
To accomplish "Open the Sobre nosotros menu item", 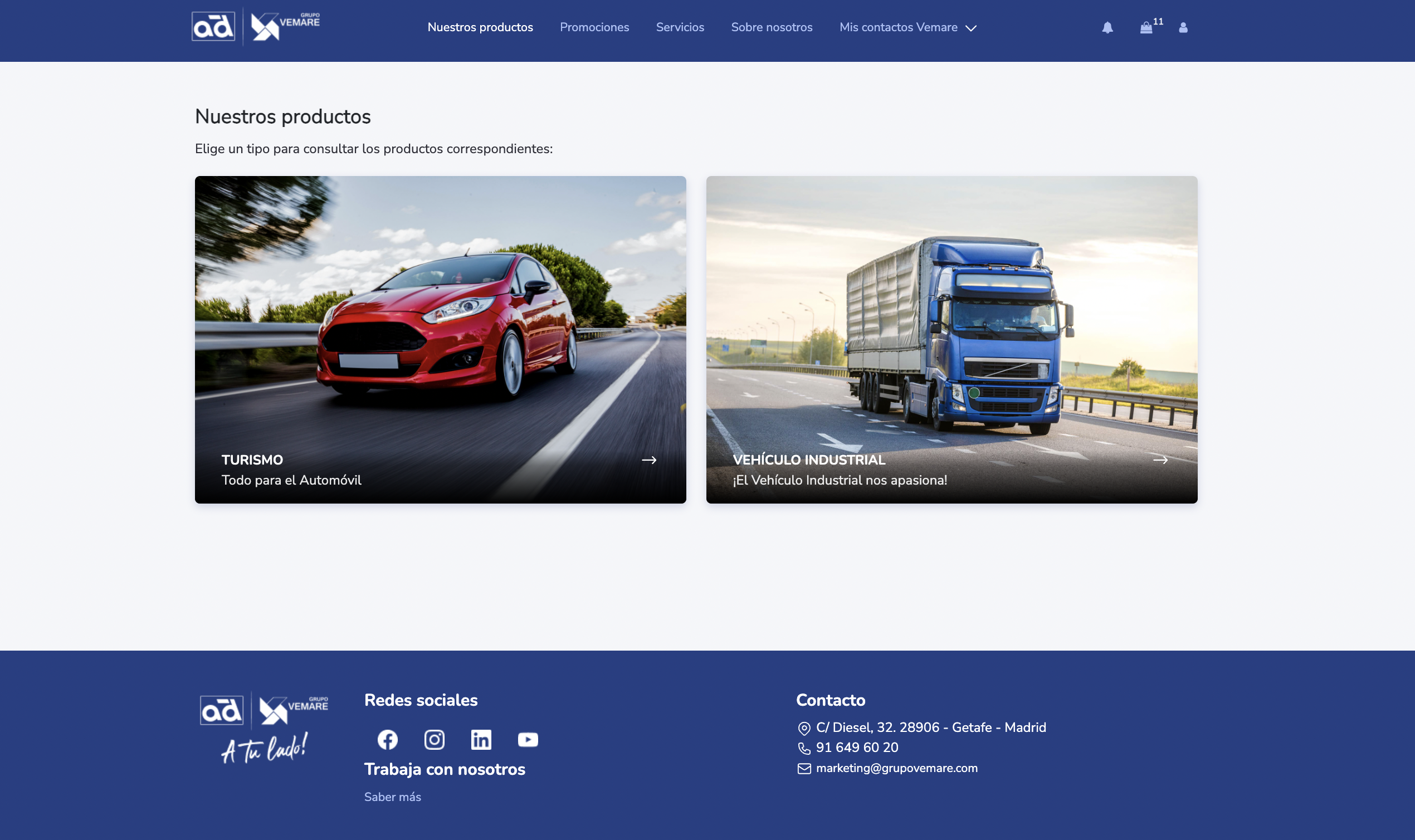I will point(772,27).
